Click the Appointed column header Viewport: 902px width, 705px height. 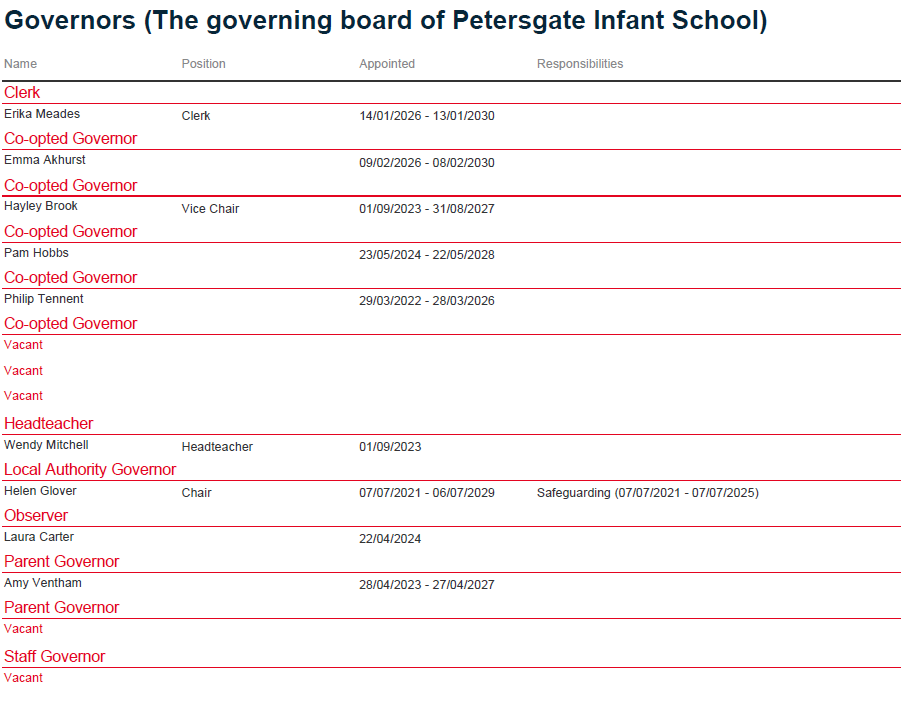click(387, 64)
